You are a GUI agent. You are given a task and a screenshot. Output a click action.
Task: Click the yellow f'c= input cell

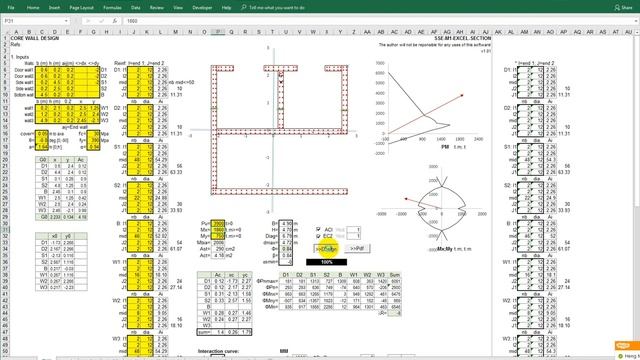pyautogui.click(x=93, y=133)
